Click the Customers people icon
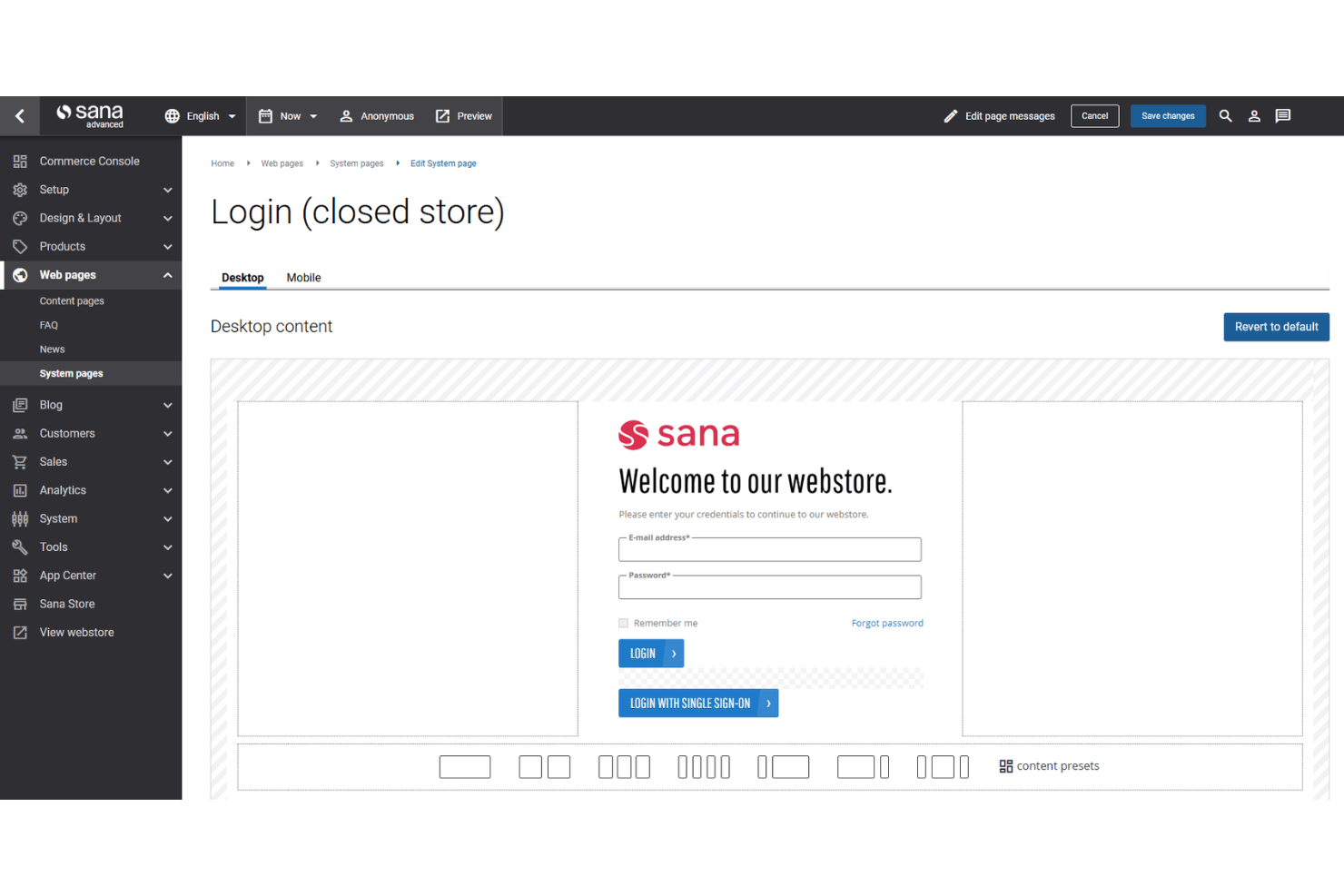Screen dimensions: 1344x896 pyautogui.click(x=20, y=434)
